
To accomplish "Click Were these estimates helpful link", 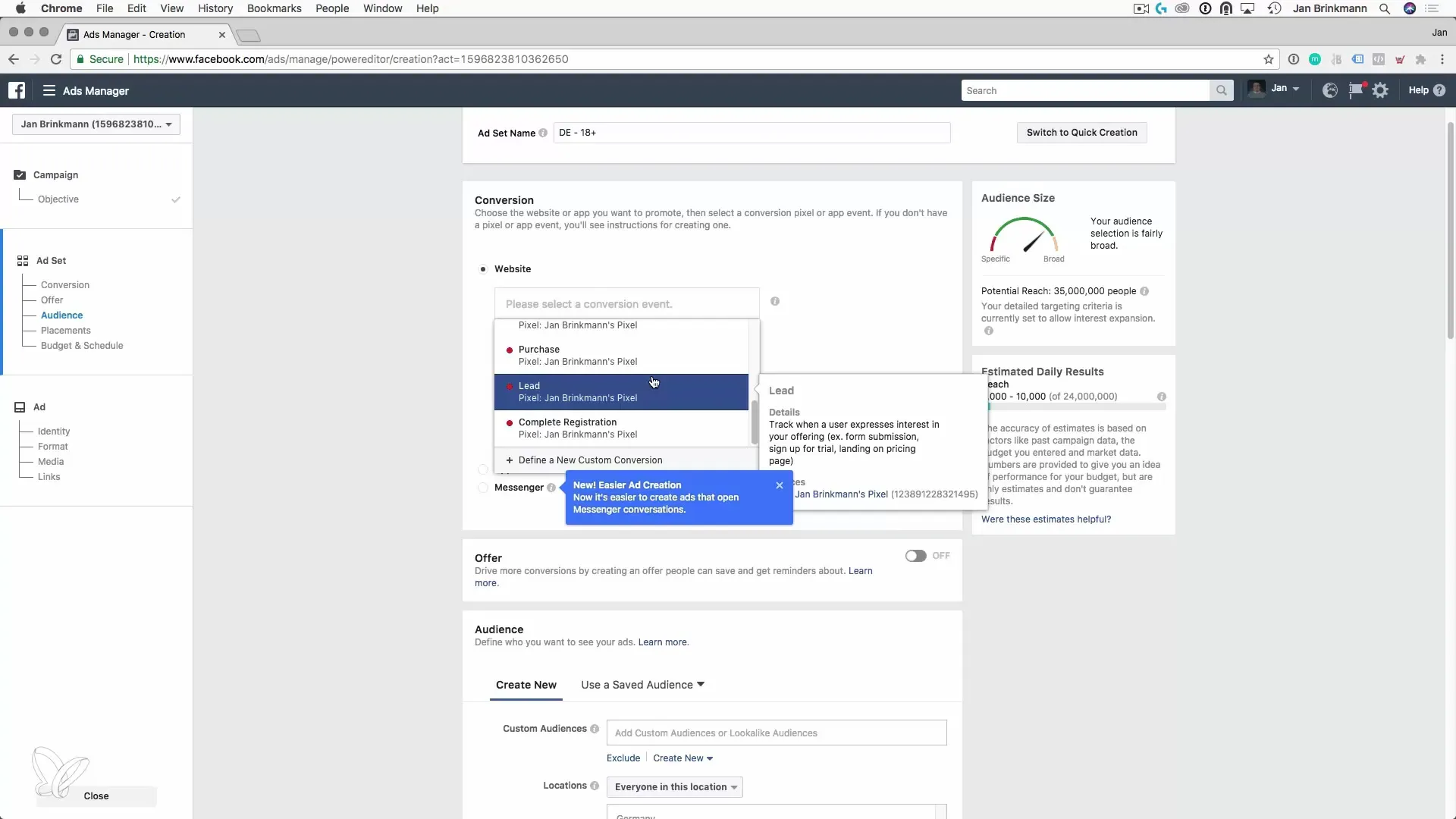I will pyautogui.click(x=1046, y=519).
